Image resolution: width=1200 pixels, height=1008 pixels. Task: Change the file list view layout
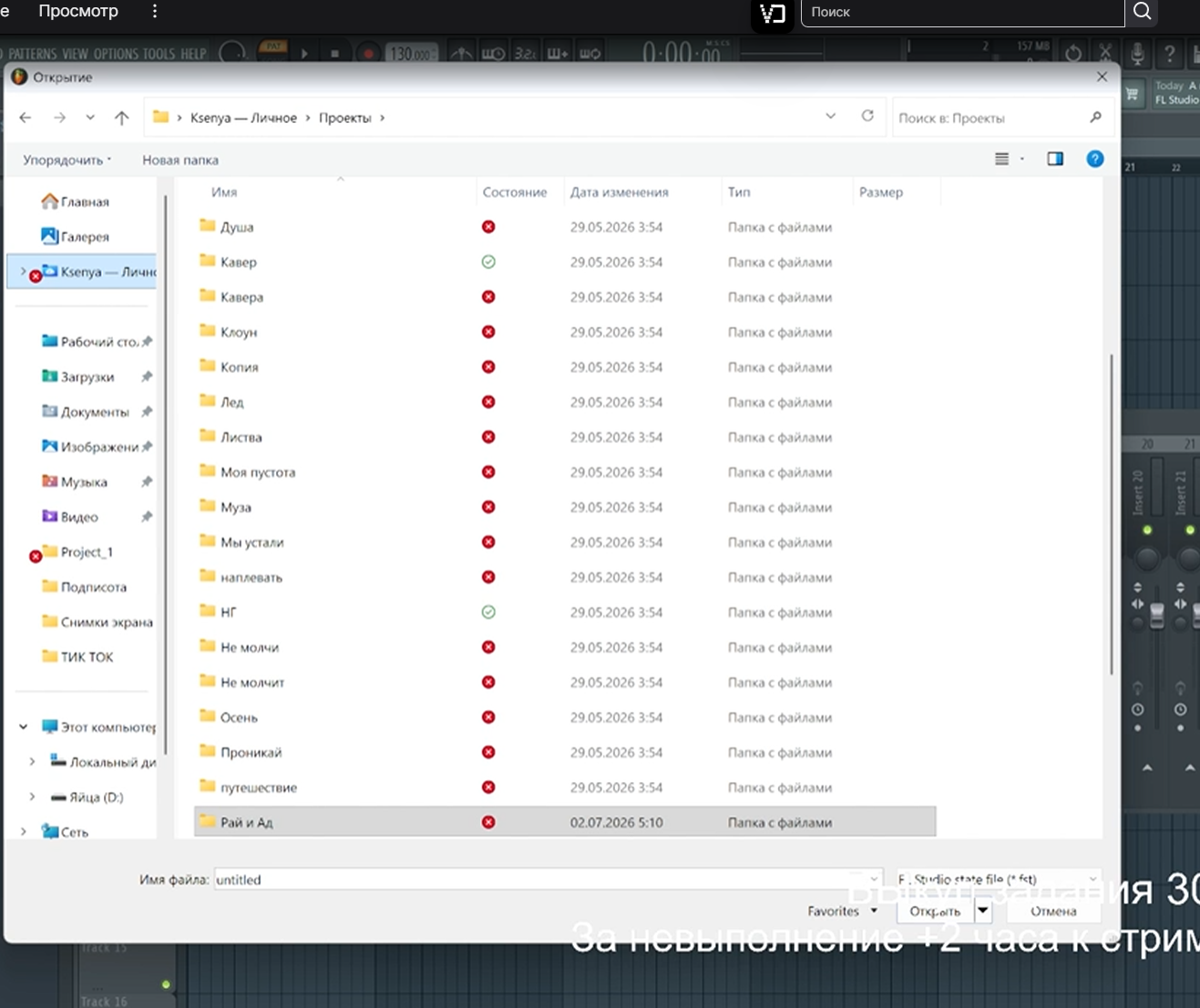pos(1002,159)
